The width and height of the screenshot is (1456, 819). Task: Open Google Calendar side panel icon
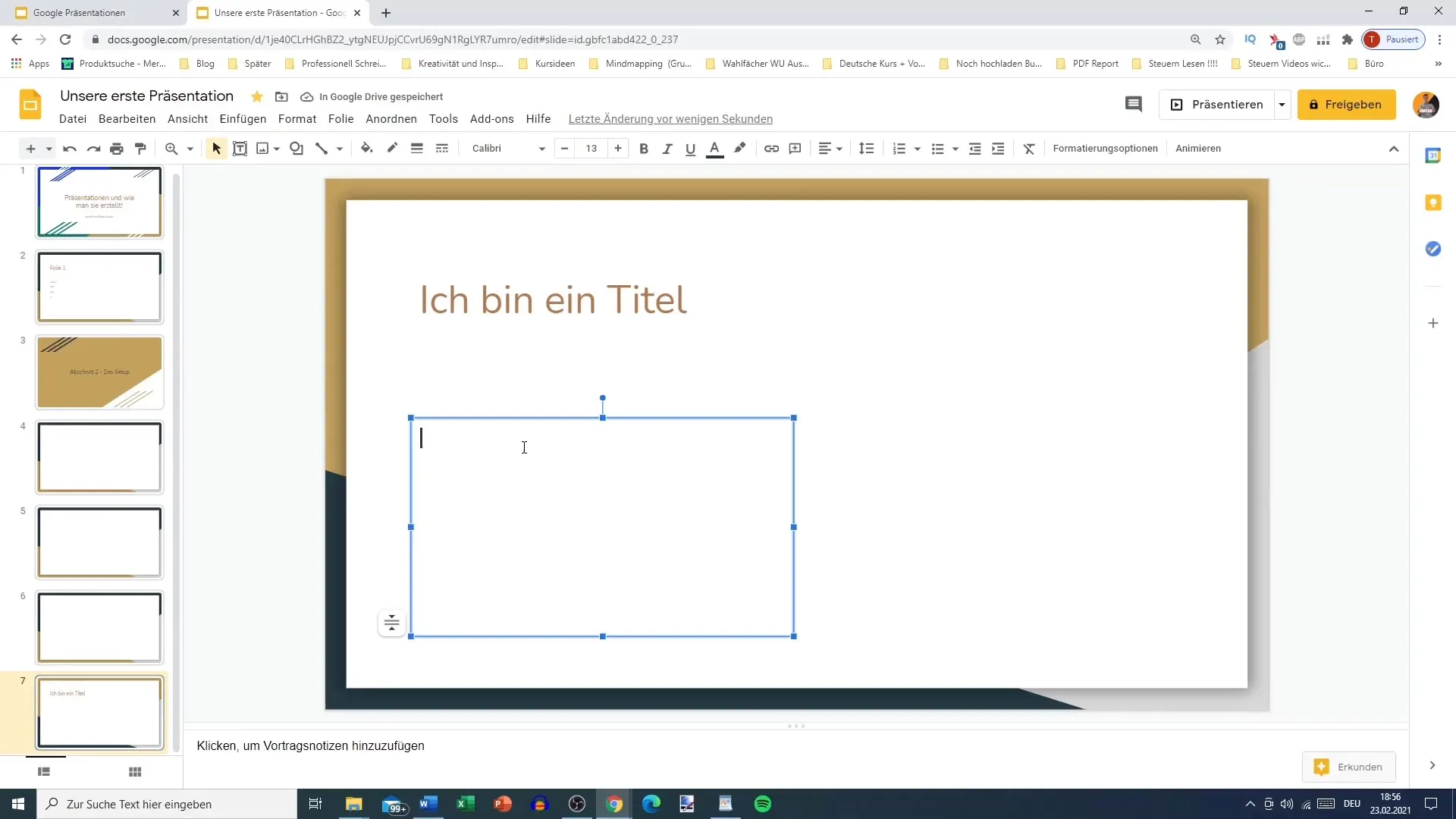[x=1432, y=155]
